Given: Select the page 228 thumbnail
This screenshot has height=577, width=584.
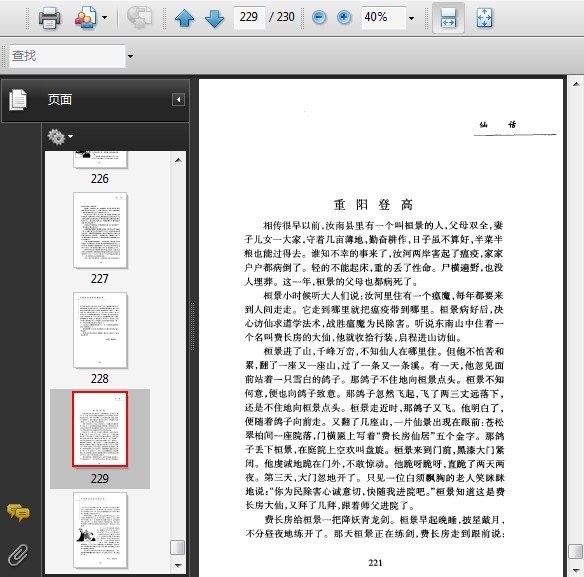Looking at the screenshot, I should click(100, 330).
